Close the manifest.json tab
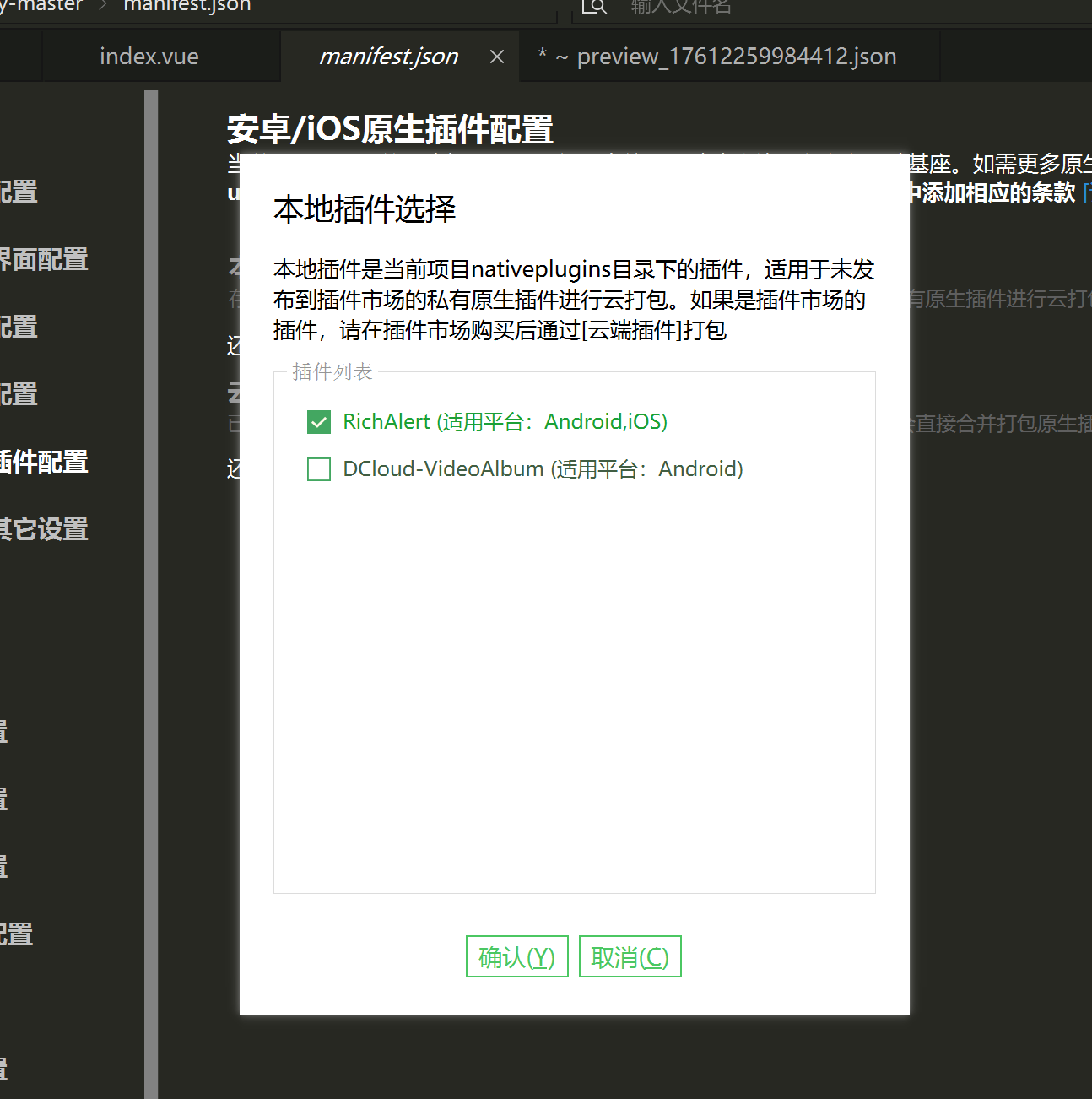Screen dimensions: 1092x1099 (x=497, y=57)
